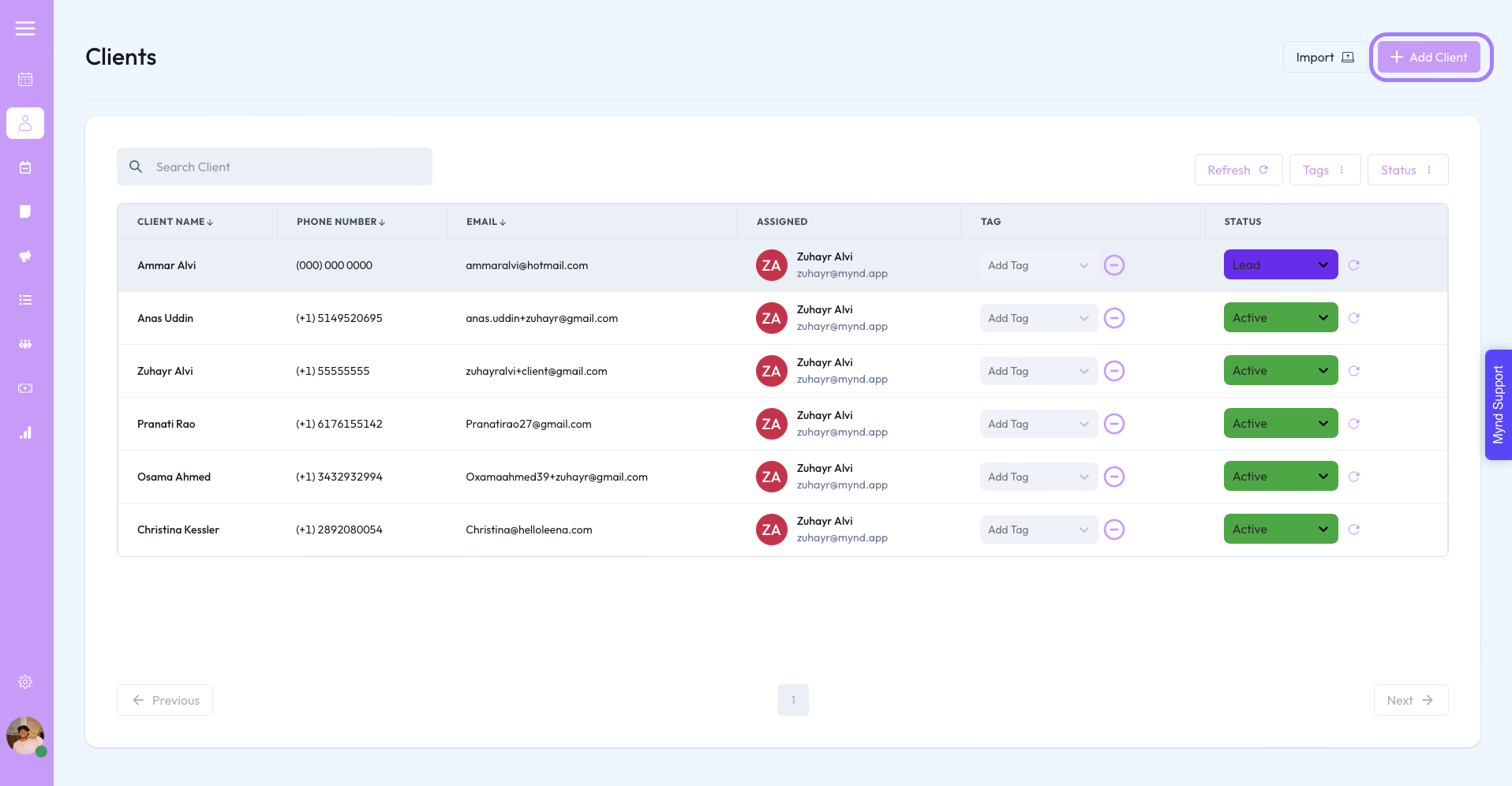The height and width of the screenshot is (786, 1512).
Task: Open the group team icon in the sidebar
Action: (x=25, y=344)
